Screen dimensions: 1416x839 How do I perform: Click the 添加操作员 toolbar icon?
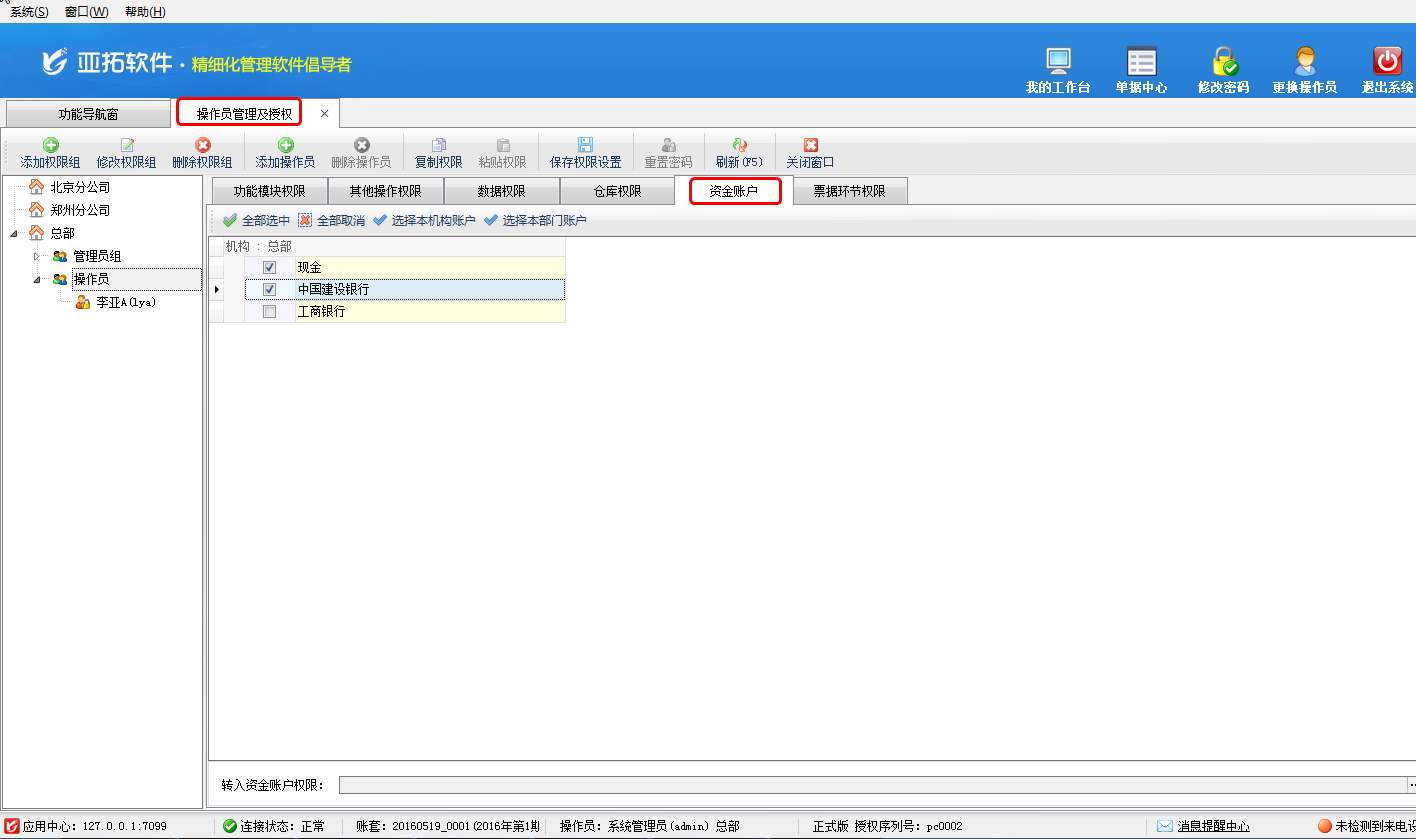tap(285, 146)
